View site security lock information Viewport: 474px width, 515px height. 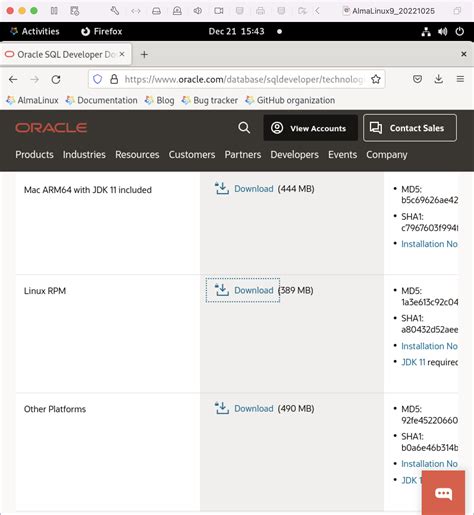pyautogui.click(x=114, y=79)
